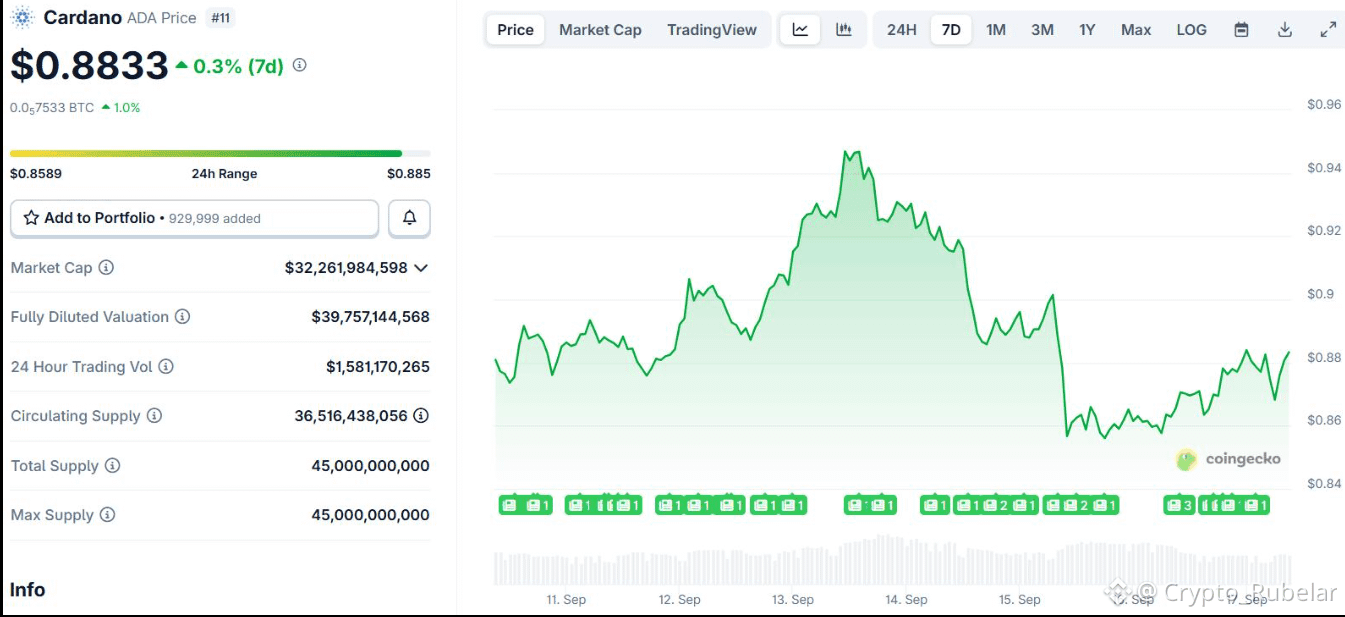Click the $0.8589 range low value
The width and height of the screenshot is (1345, 617).
coord(36,174)
